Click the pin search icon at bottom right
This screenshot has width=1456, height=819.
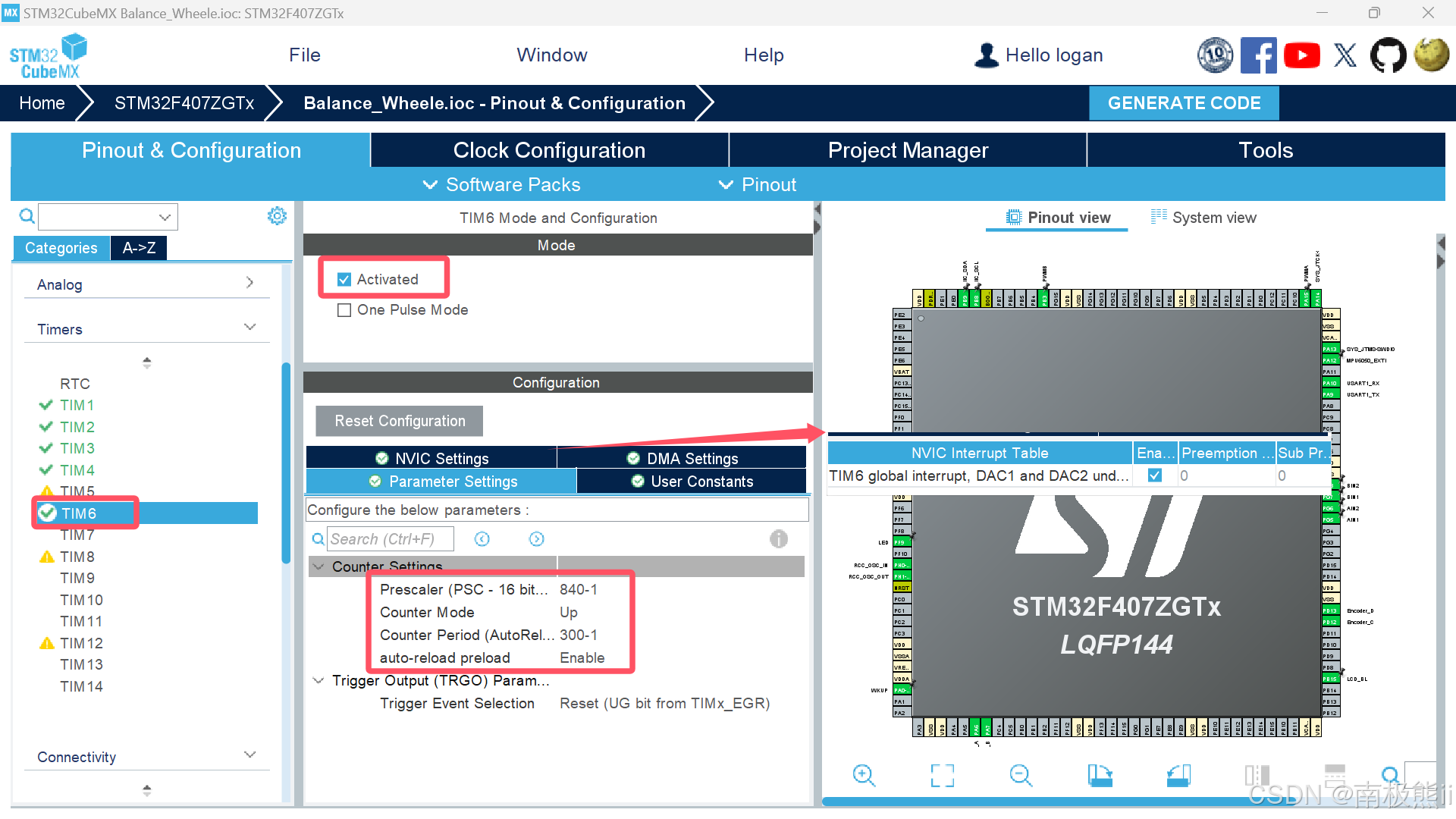coord(1390,775)
